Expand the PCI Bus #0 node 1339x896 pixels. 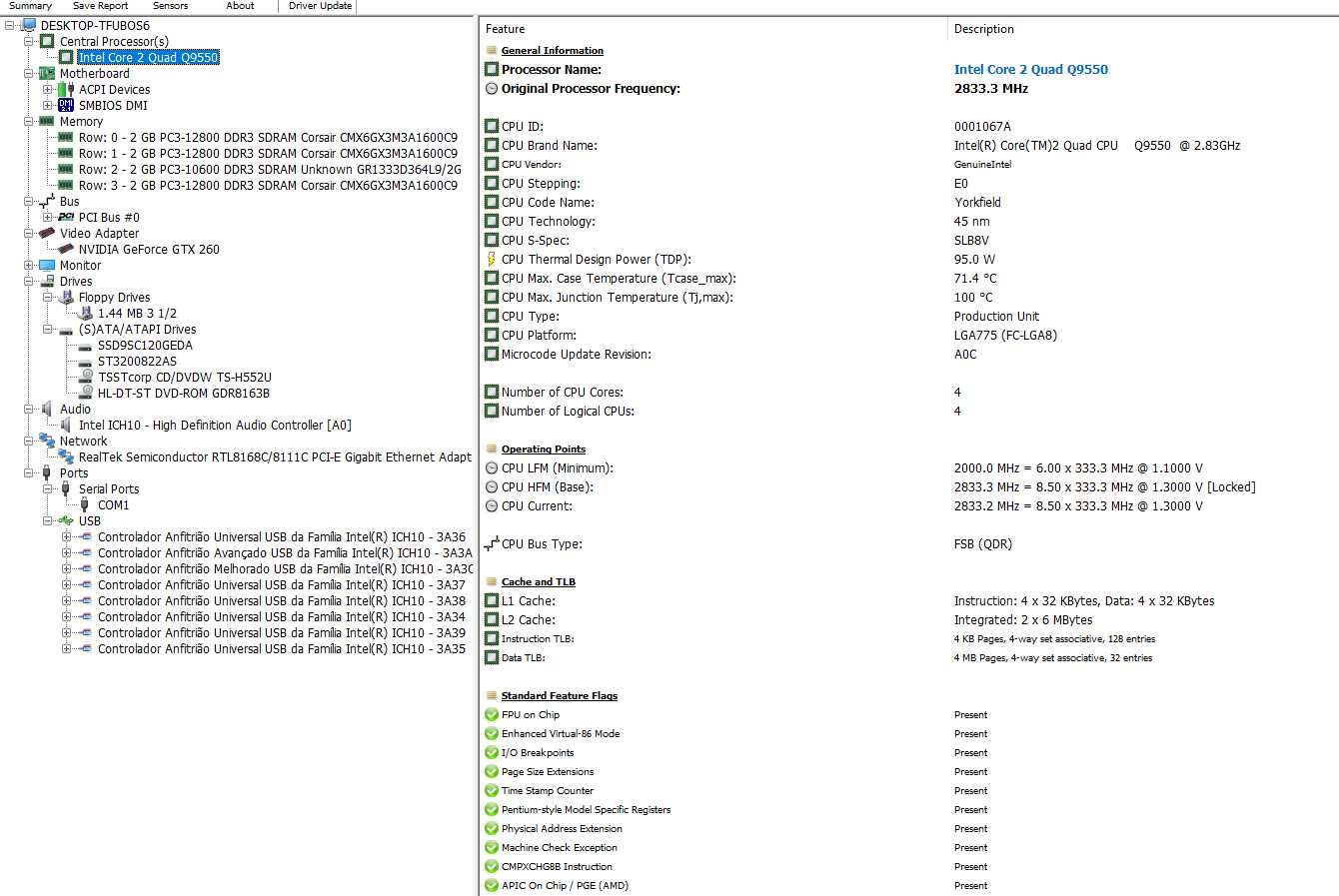click(47, 218)
